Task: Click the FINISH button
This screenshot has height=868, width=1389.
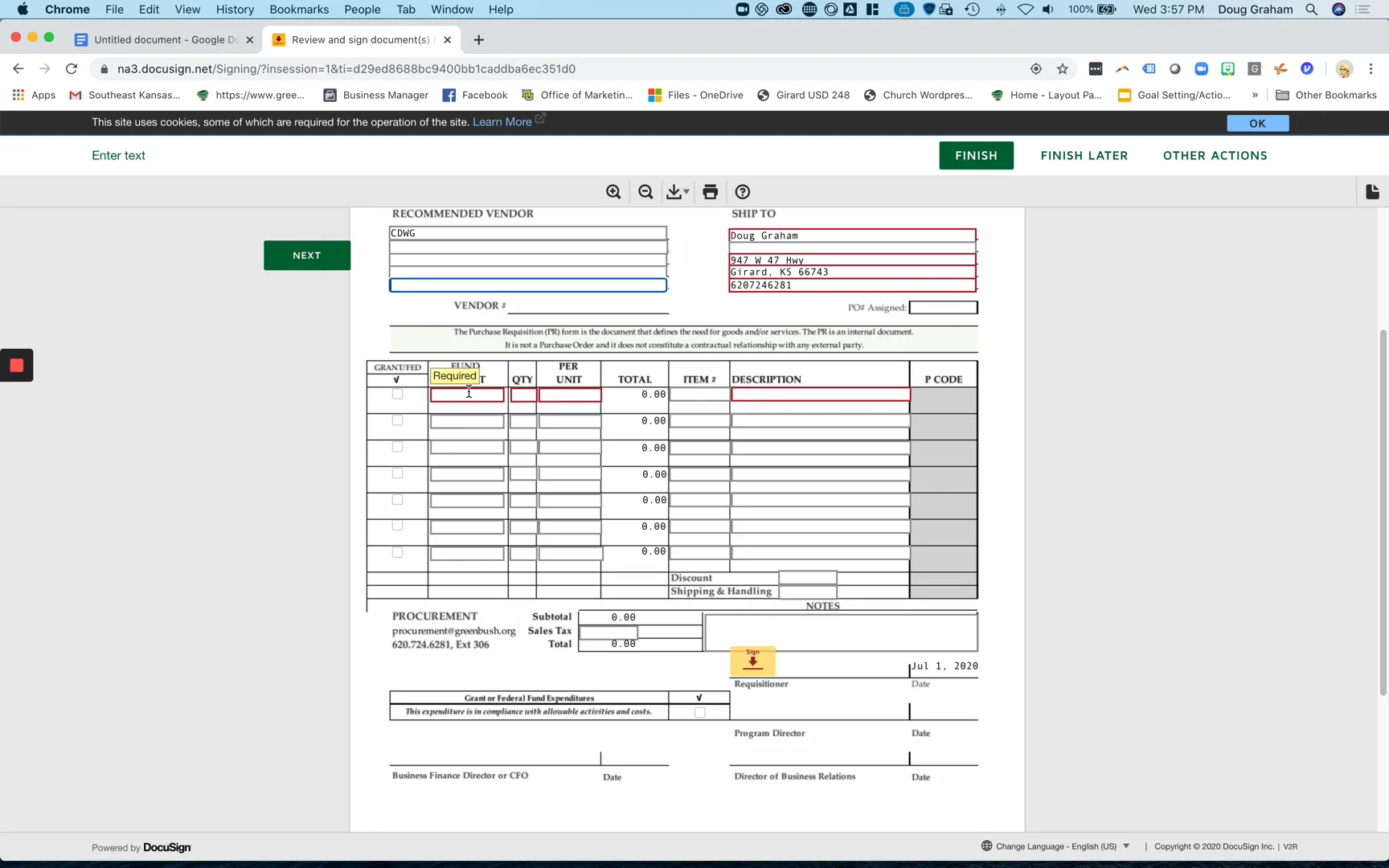Action: coord(976,155)
